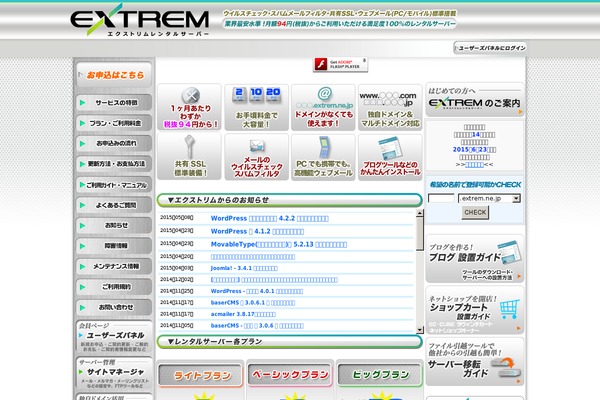Open the 障害情報 sidebar menu item
This screenshot has width=600, height=400.
[x=114, y=246]
